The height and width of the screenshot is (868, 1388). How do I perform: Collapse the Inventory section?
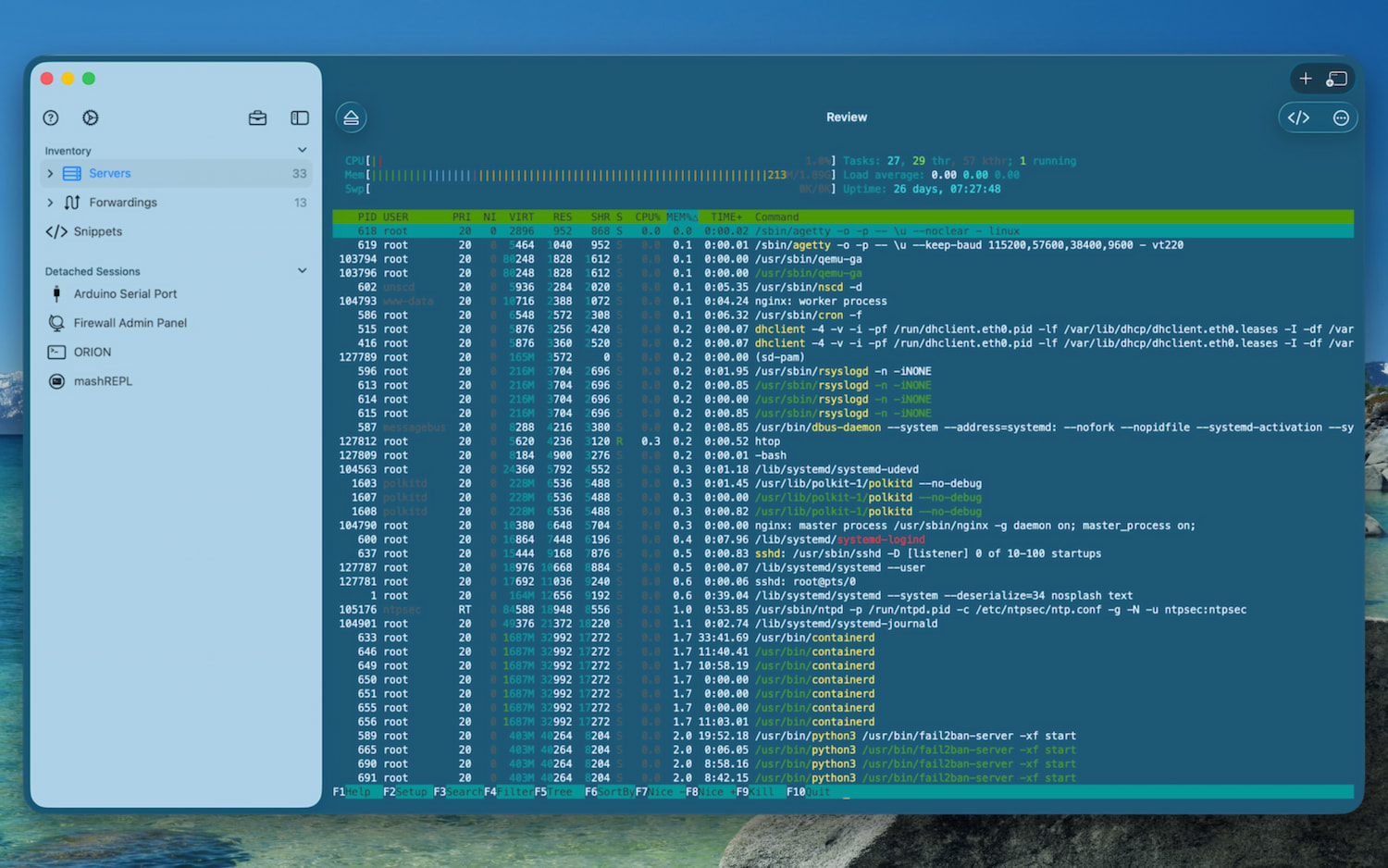[302, 149]
